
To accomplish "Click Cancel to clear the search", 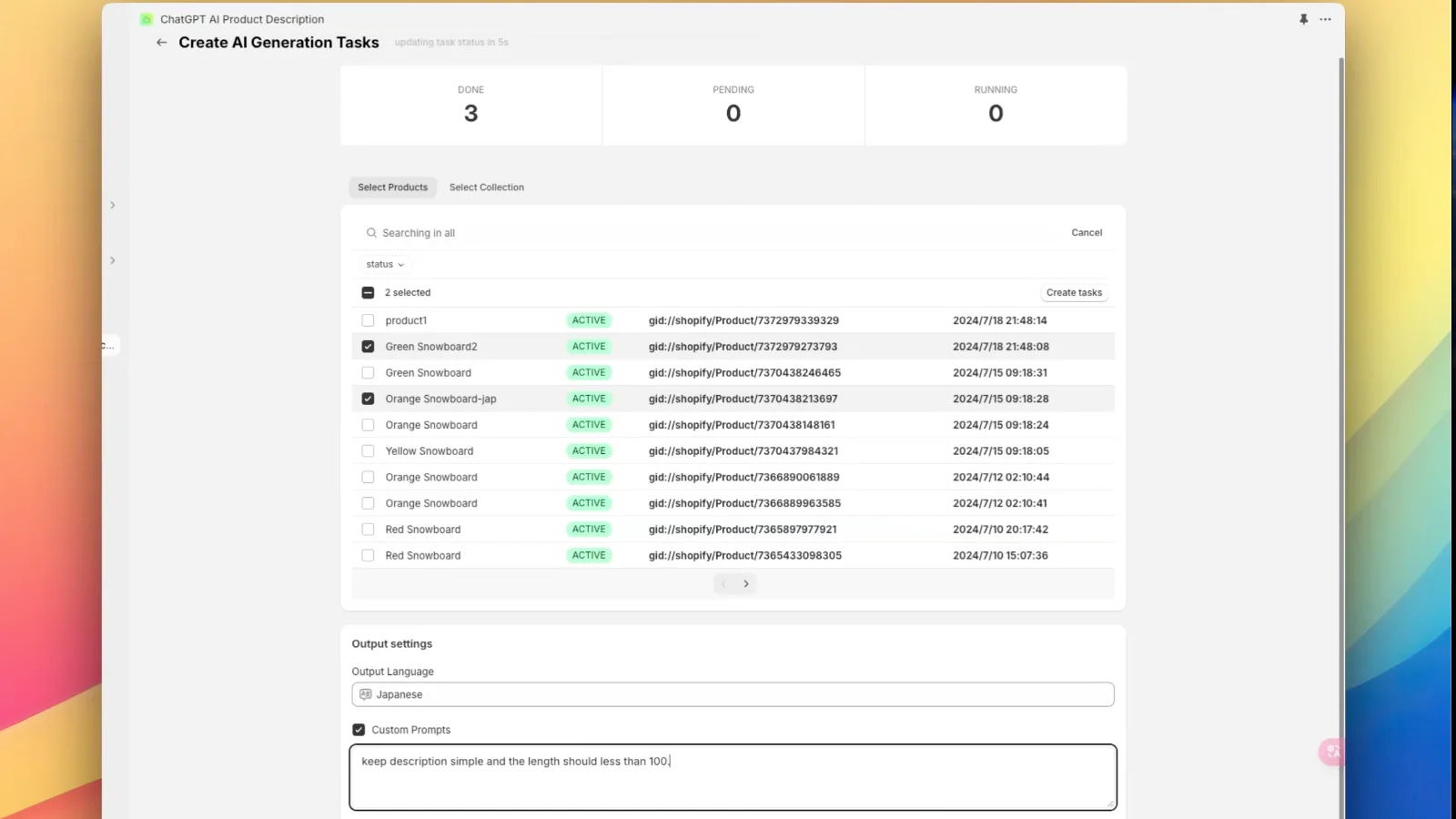I will click(x=1087, y=232).
